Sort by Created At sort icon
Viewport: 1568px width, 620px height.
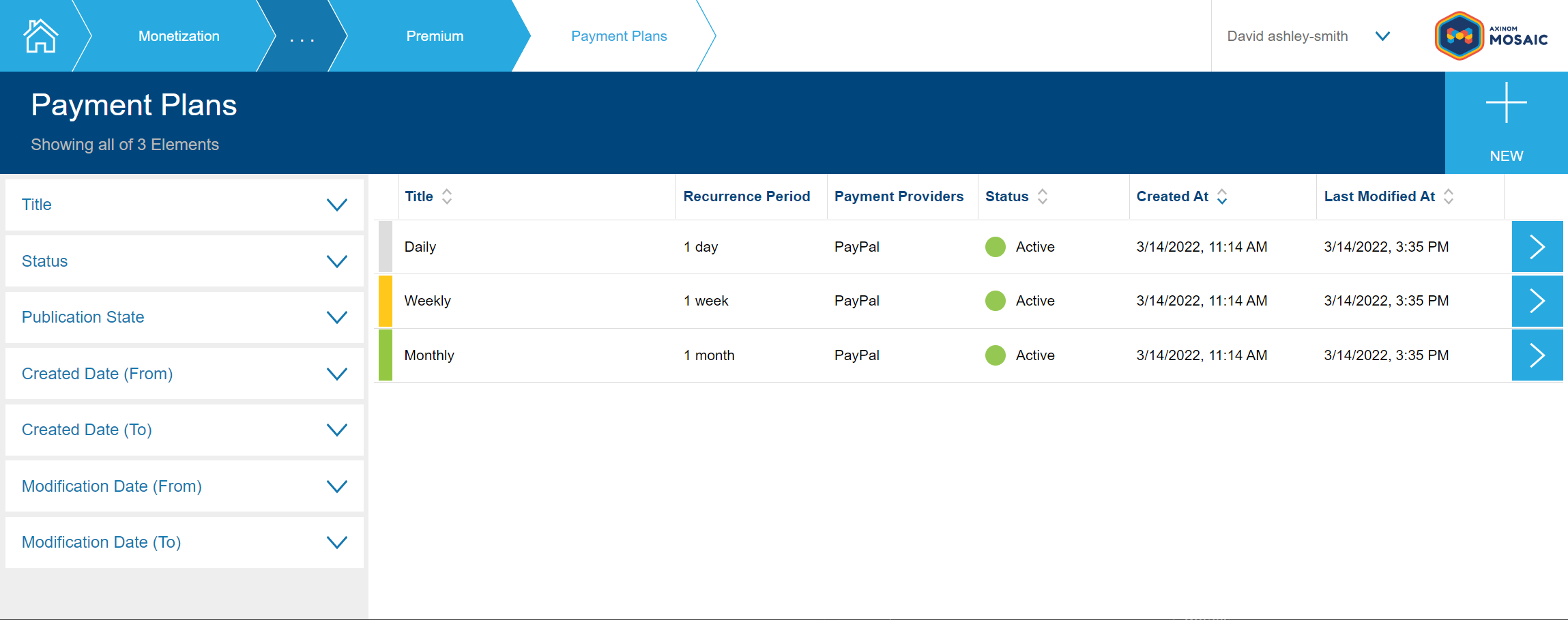(1222, 196)
